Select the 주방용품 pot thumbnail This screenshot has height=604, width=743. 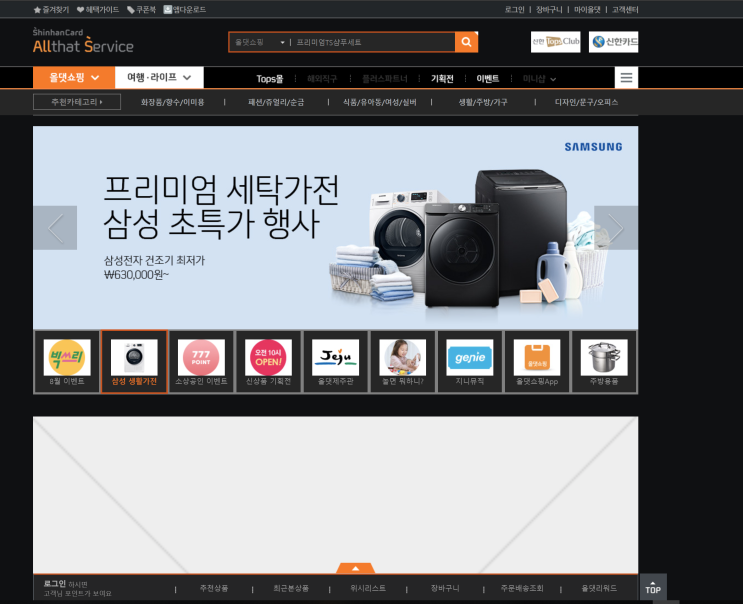(604, 362)
